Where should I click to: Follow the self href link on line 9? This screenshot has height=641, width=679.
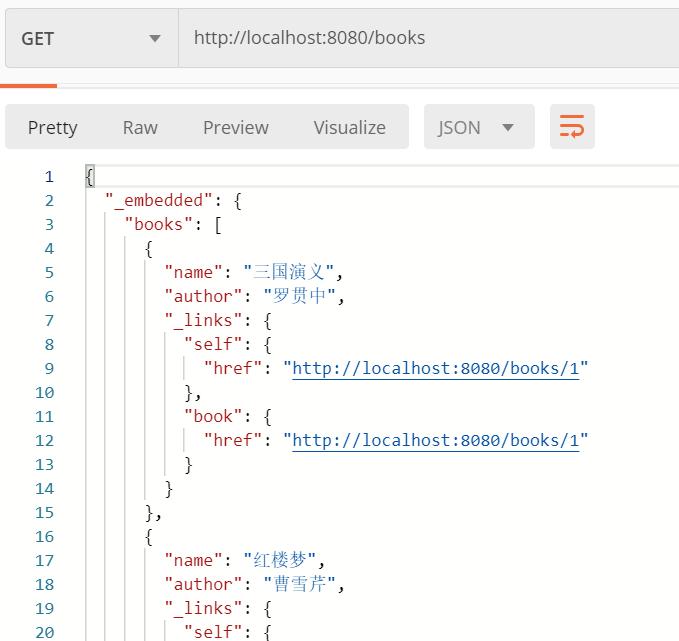[x=435, y=368]
